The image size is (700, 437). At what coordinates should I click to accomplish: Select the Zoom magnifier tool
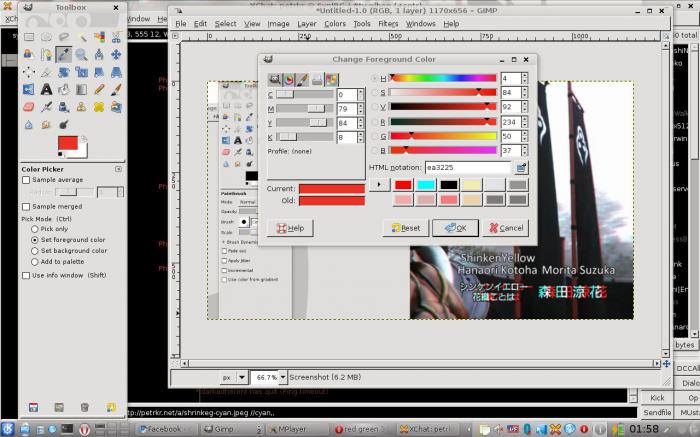pyautogui.click(x=81, y=54)
